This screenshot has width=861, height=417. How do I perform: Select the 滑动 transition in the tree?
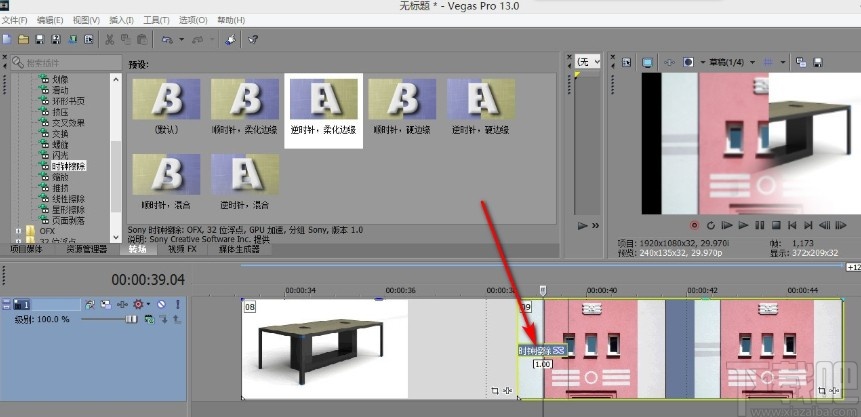60,90
